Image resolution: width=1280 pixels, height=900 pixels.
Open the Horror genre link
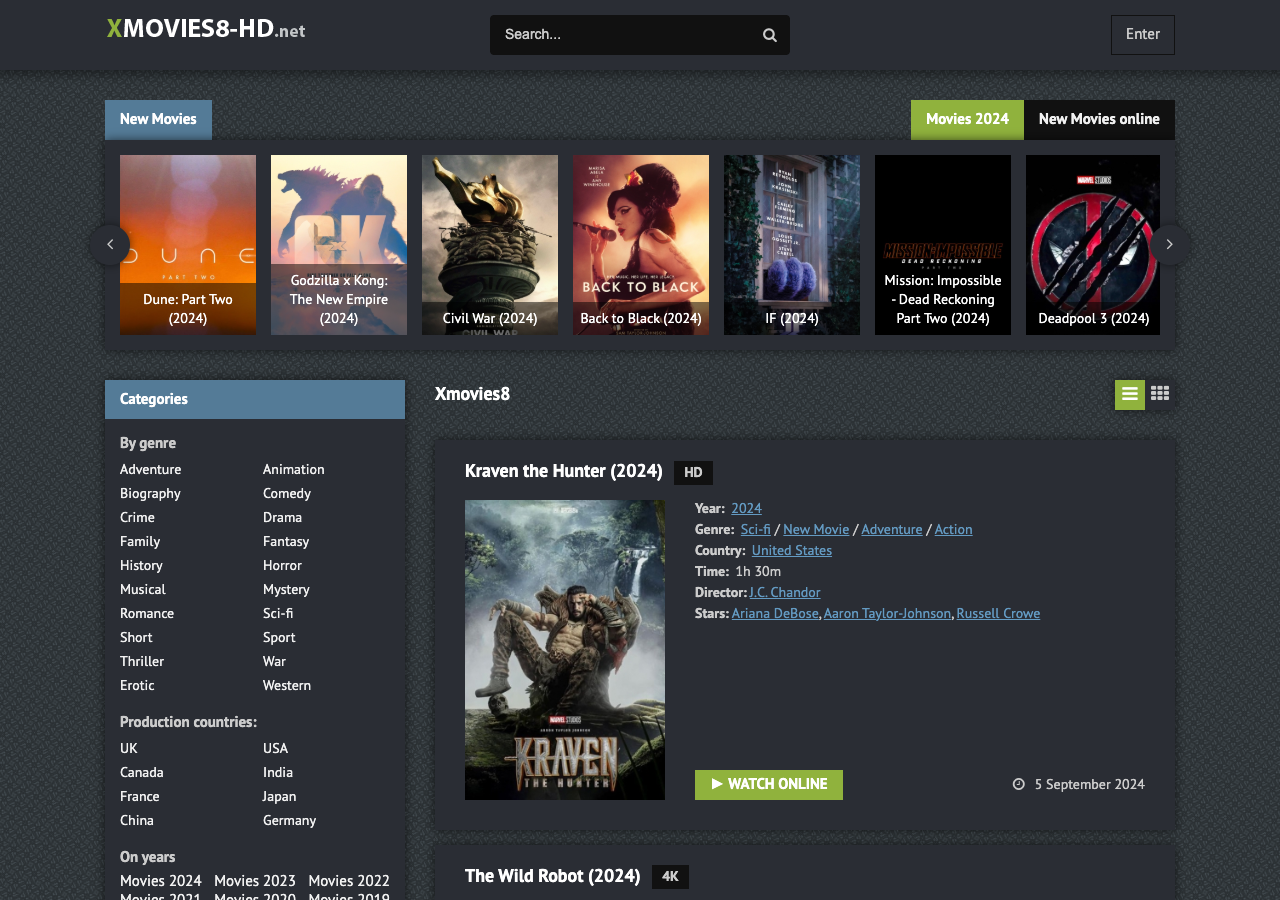coord(282,565)
